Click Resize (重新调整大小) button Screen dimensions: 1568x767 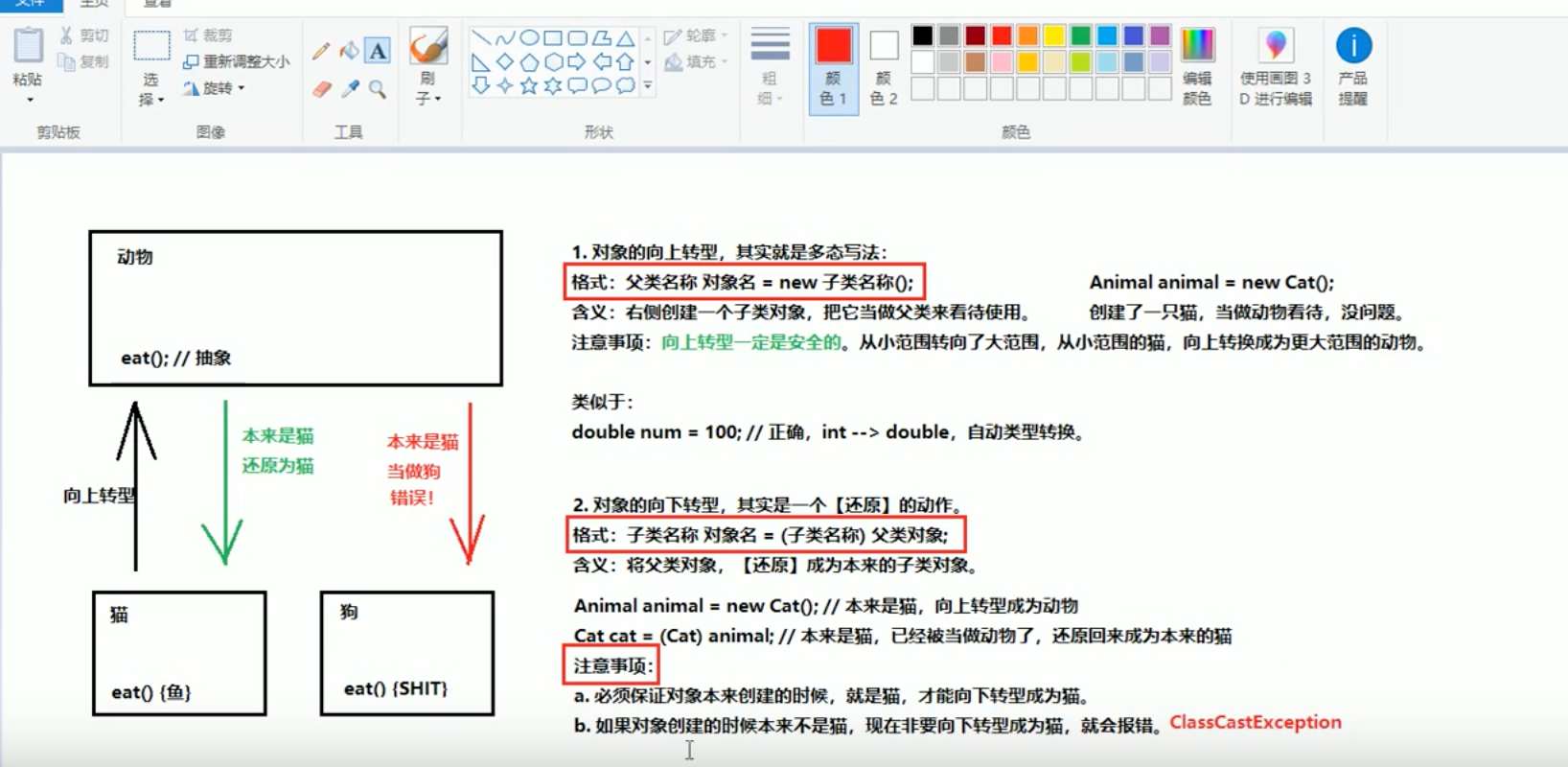pyautogui.click(x=237, y=61)
